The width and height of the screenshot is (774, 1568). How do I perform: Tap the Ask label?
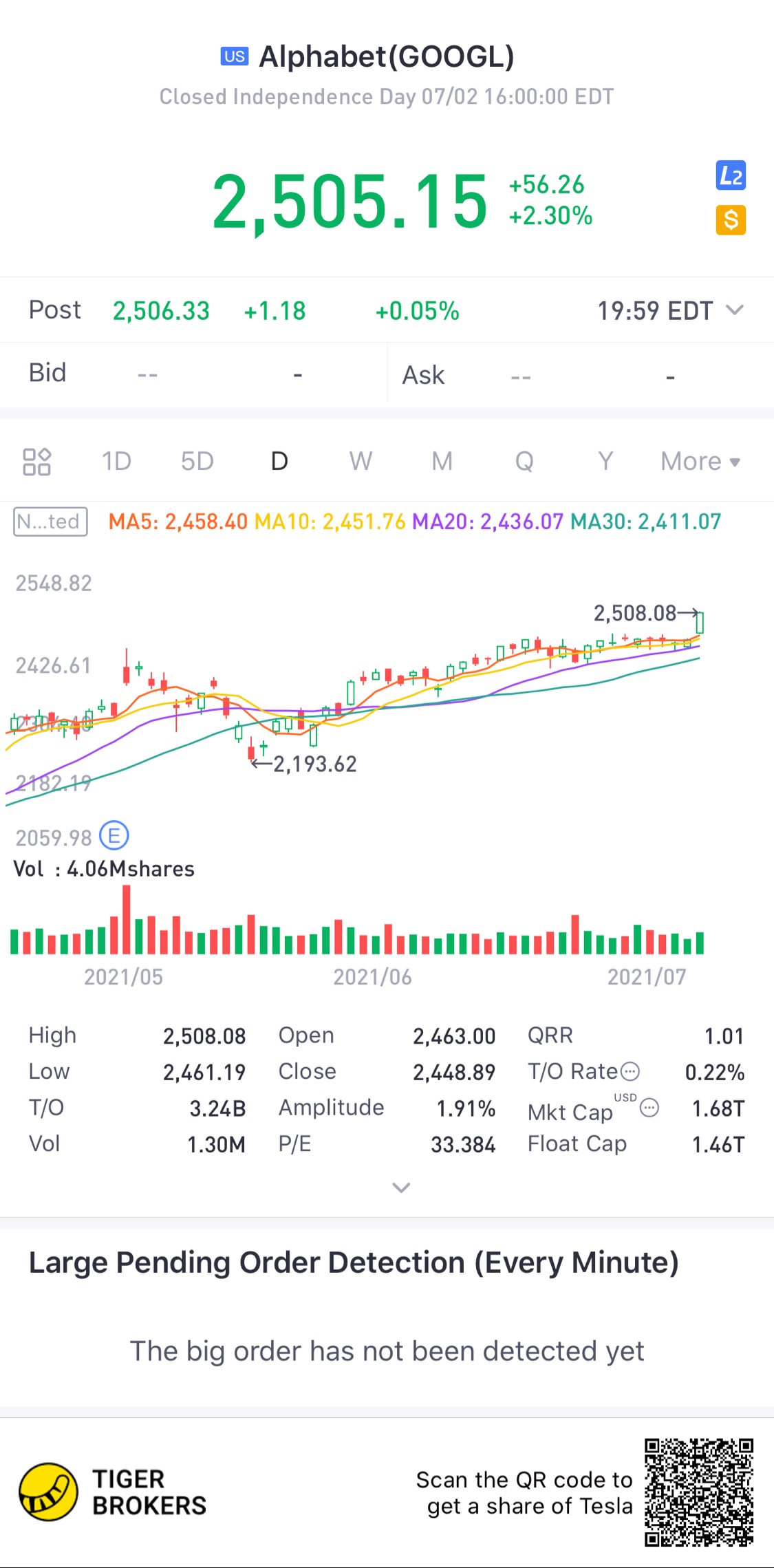[424, 376]
